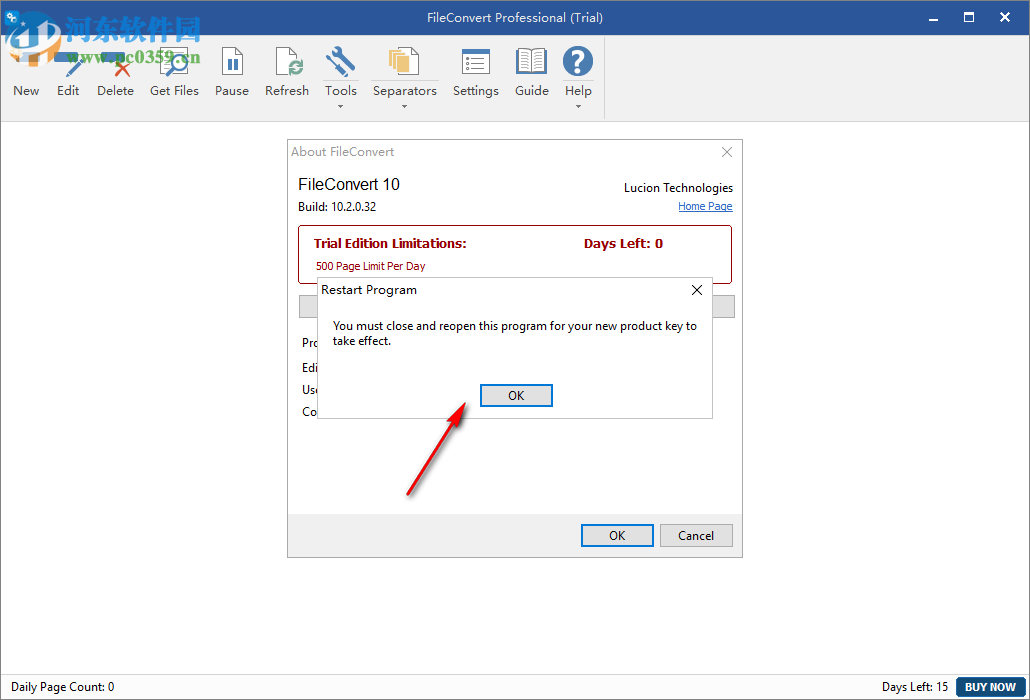Close the Restart Program dialog
Image resolution: width=1030 pixels, height=700 pixels.
(697, 290)
